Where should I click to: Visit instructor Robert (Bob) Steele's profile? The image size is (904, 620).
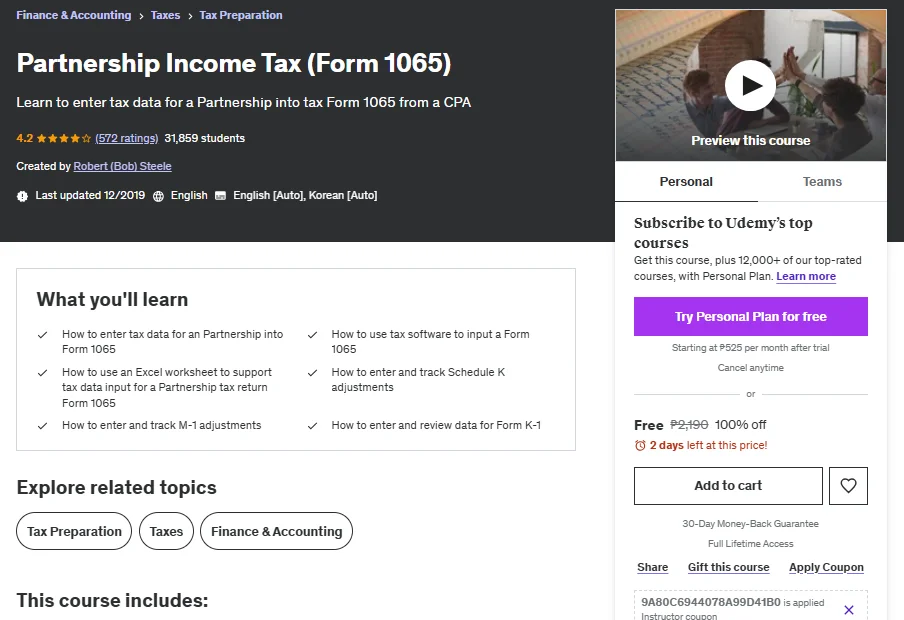(122, 166)
